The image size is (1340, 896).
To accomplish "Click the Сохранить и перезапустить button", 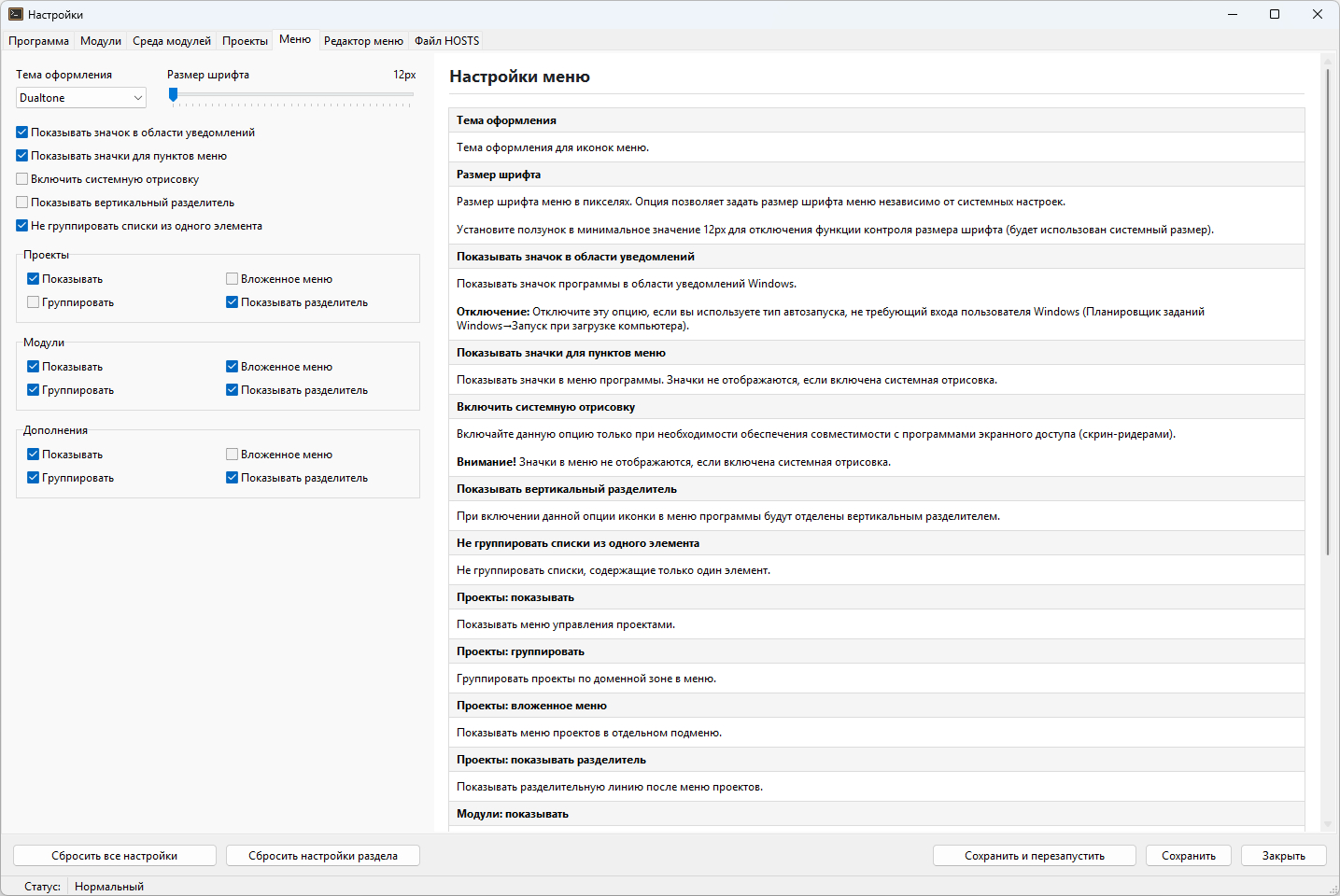I will coord(1034,856).
